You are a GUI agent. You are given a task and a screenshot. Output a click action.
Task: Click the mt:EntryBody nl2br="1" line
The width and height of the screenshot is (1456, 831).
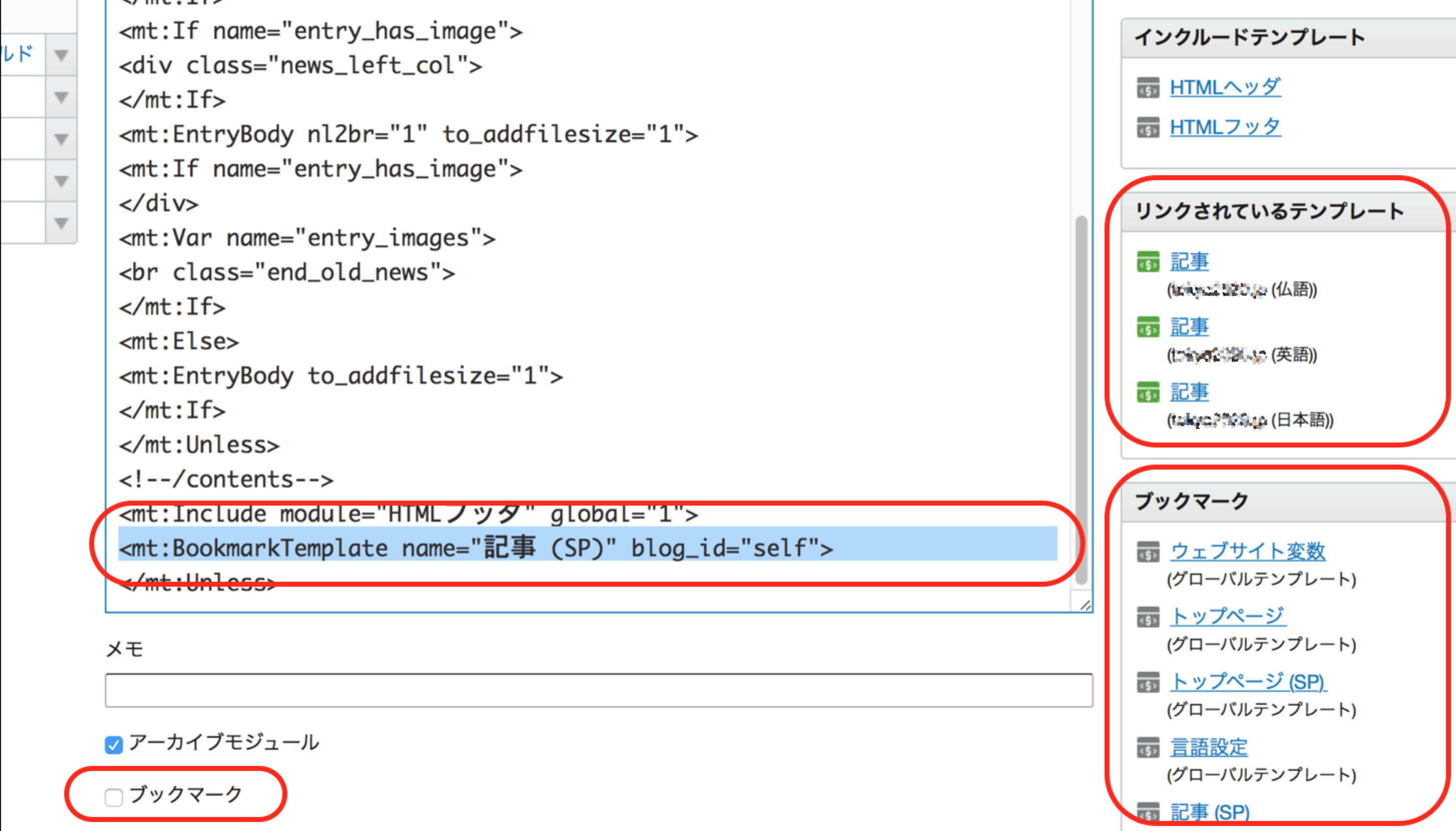(408, 135)
